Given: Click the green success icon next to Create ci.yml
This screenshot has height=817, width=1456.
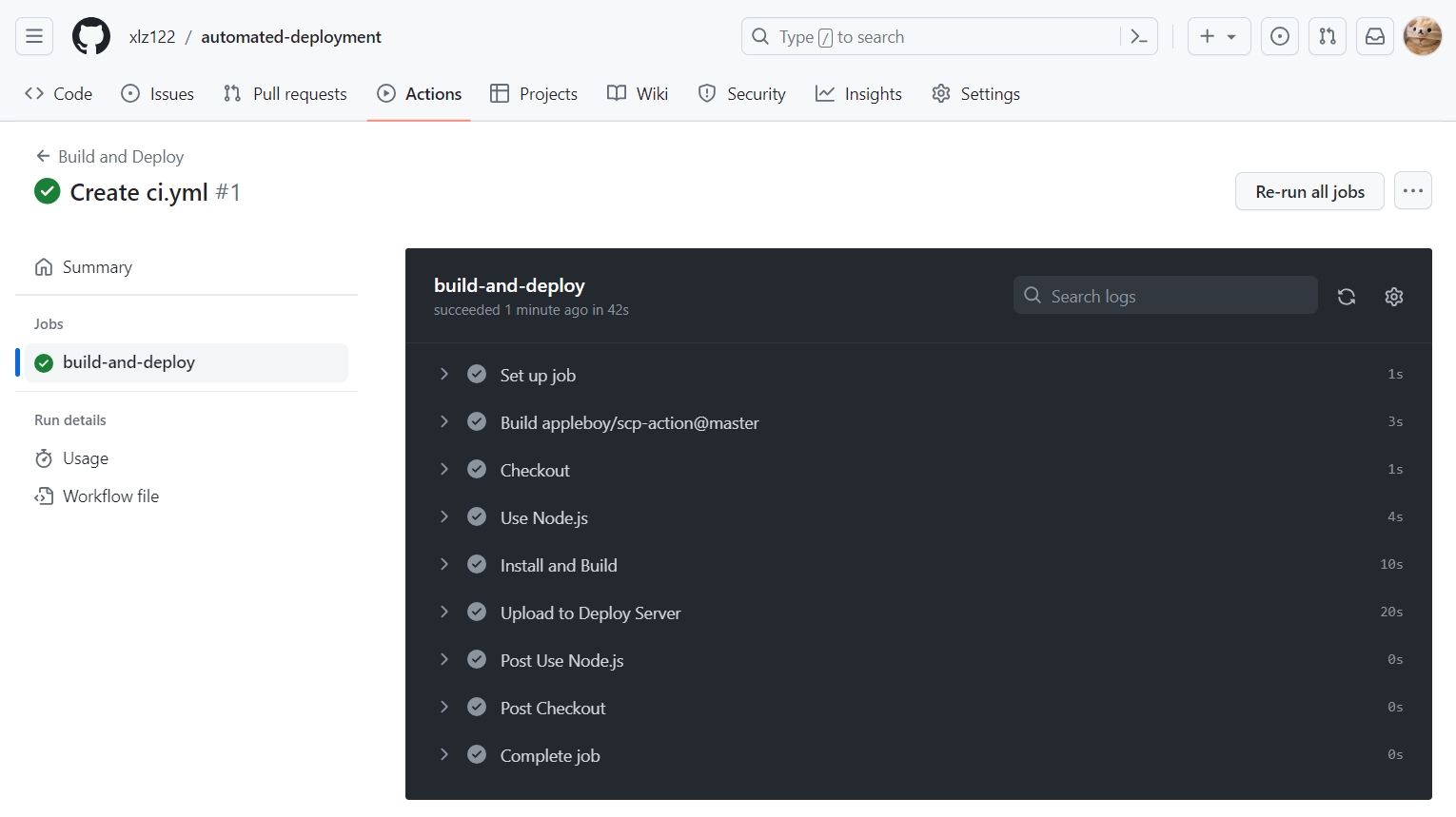Looking at the screenshot, I should pos(48,191).
